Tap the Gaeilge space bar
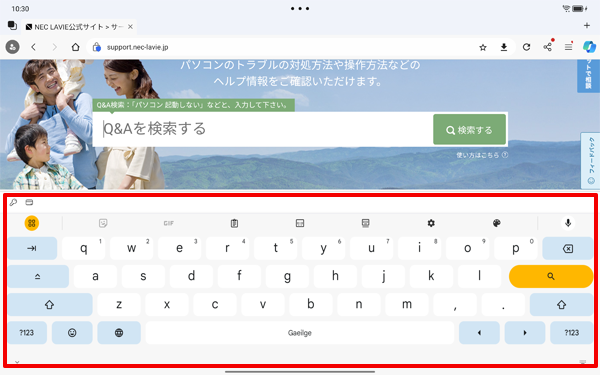The height and width of the screenshot is (375, 600). tap(300, 333)
